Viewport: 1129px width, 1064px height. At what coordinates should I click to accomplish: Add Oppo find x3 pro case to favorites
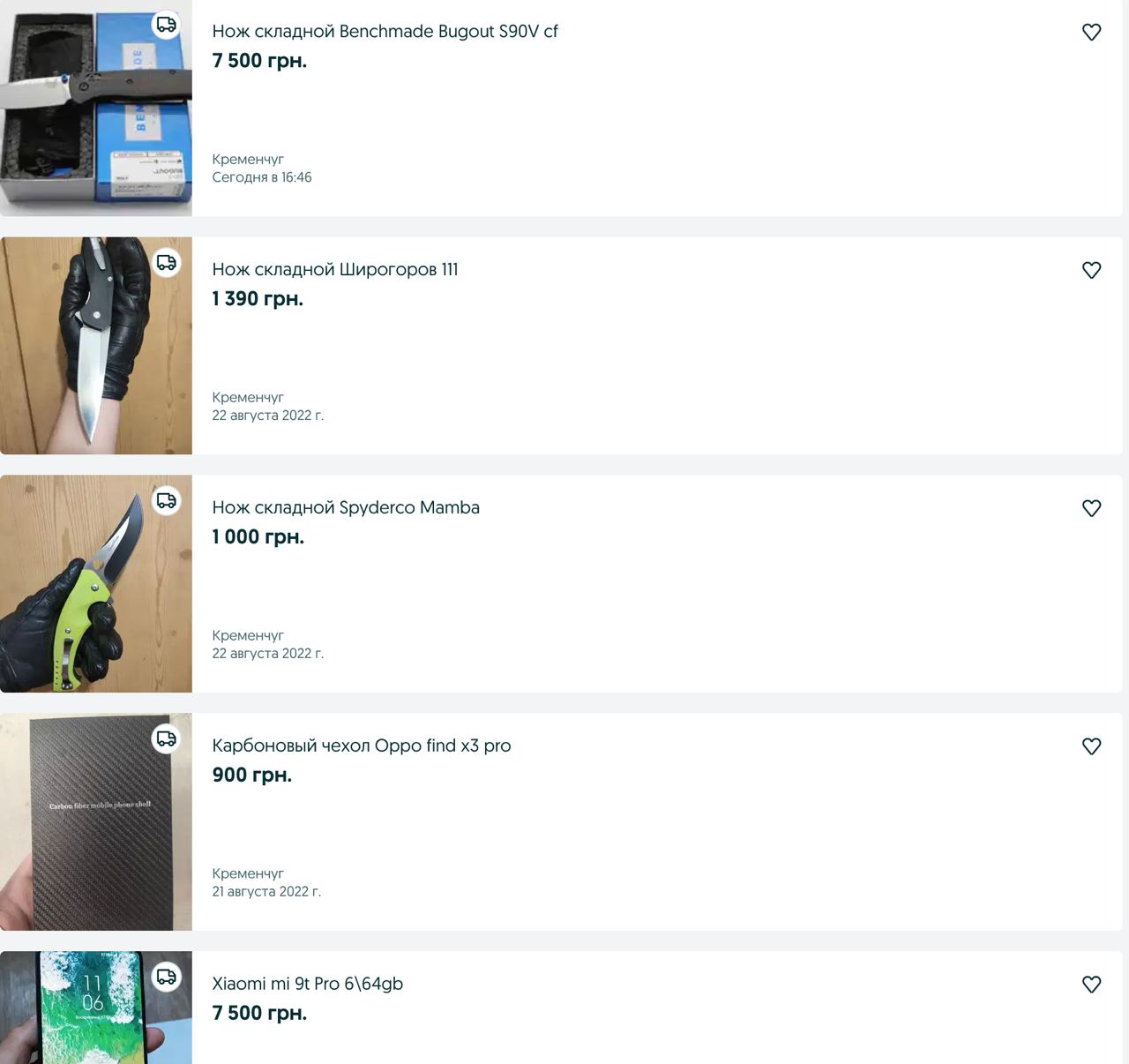click(x=1091, y=746)
